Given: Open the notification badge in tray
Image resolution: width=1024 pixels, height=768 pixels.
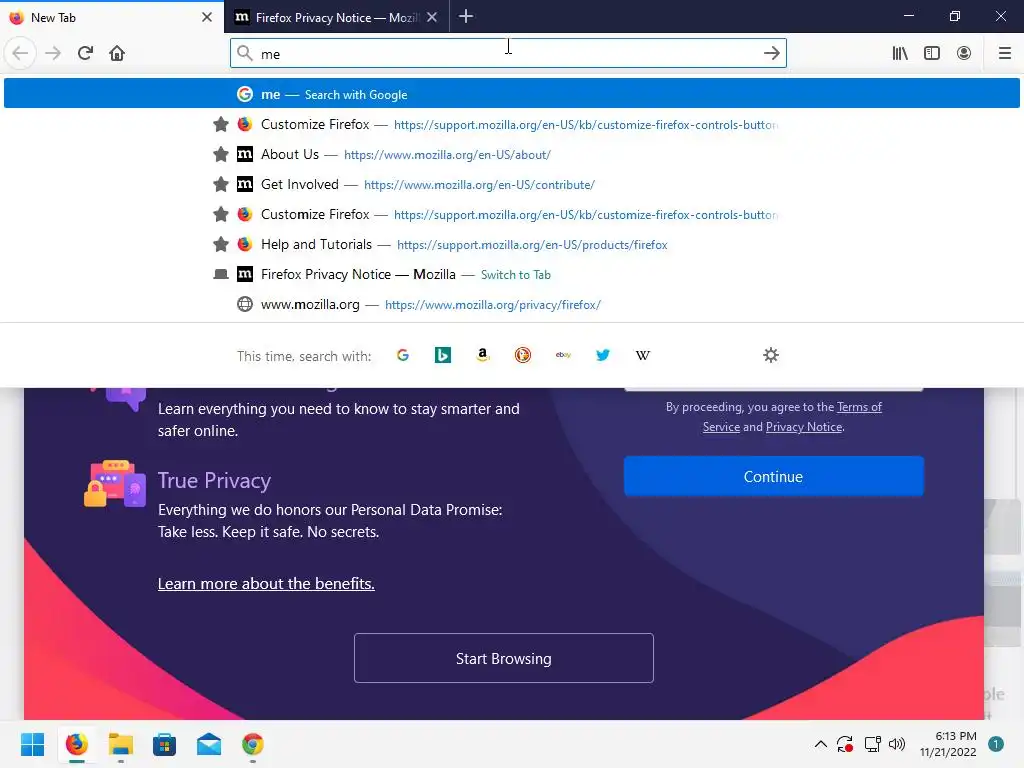Looking at the screenshot, I should coord(995,744).
